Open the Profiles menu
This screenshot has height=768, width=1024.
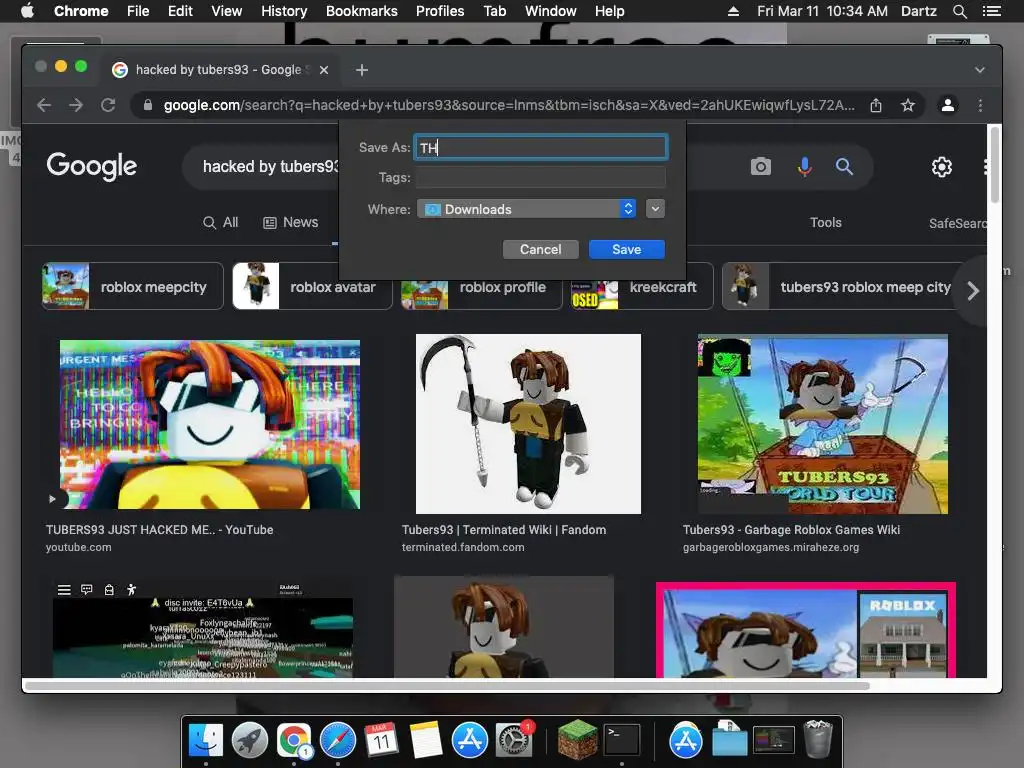pos(440,11)
